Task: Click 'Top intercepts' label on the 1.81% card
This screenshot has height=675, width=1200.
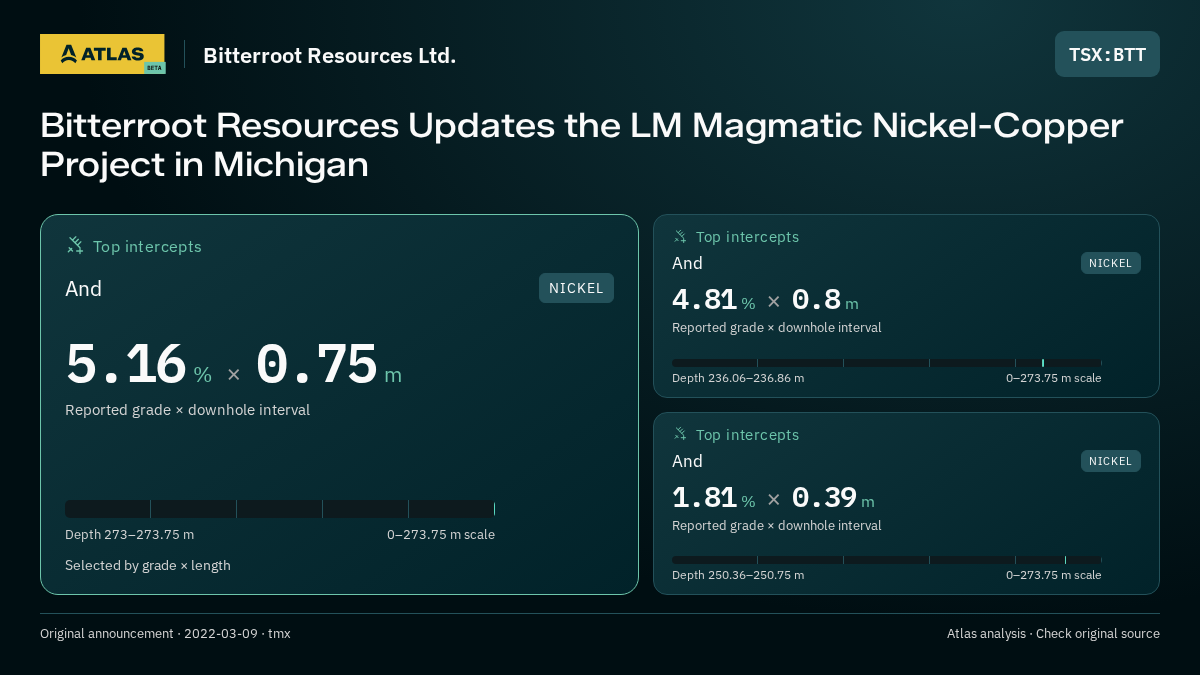Action: [747, 435]
